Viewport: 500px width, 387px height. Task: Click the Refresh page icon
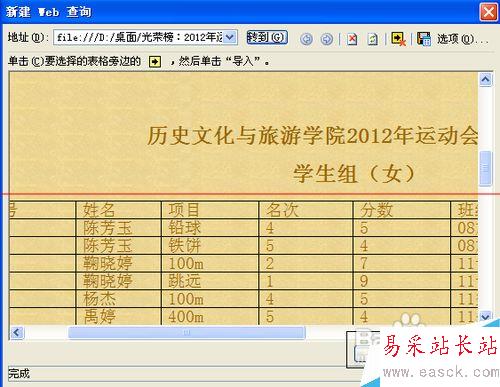point(372,39)
